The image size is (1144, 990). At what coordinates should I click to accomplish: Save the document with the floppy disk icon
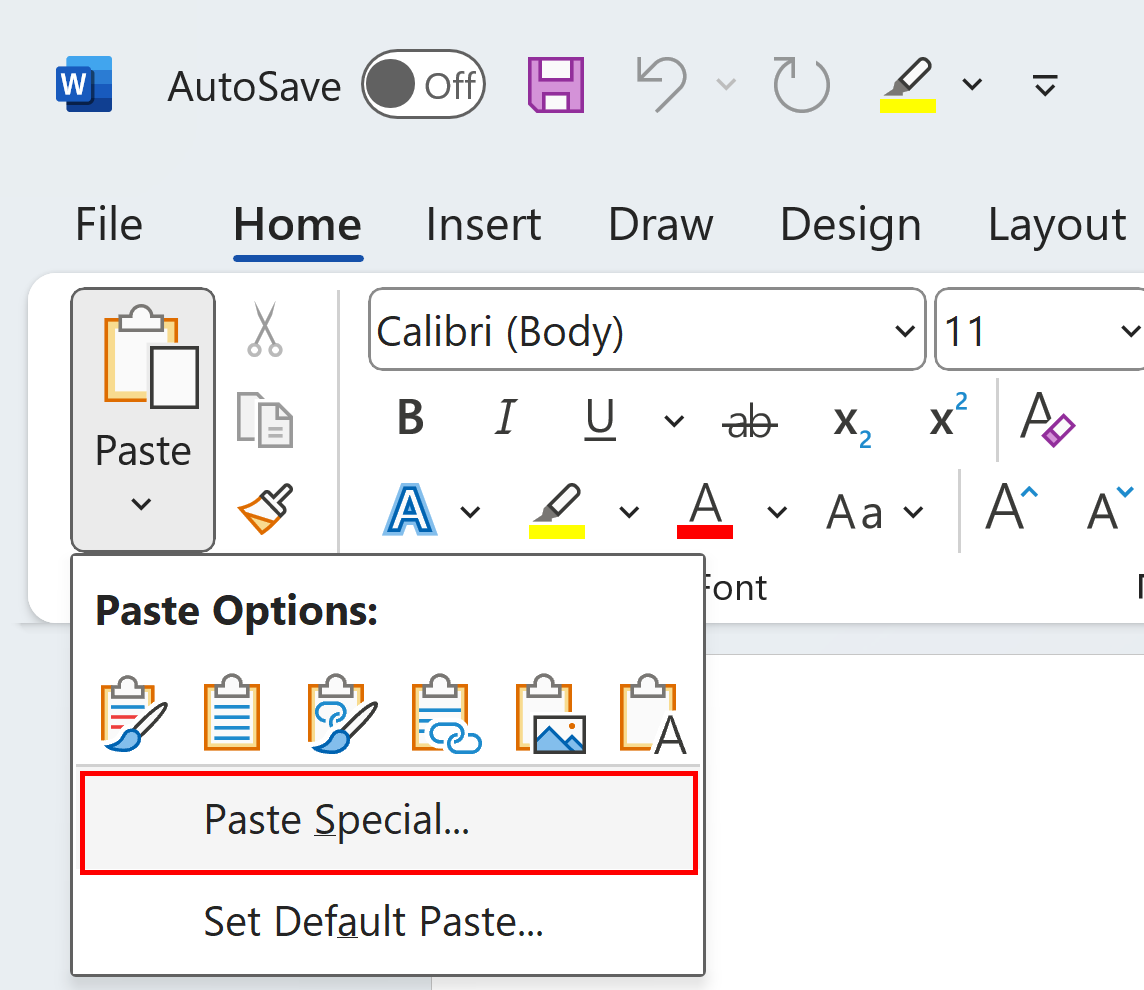point(556,85)
